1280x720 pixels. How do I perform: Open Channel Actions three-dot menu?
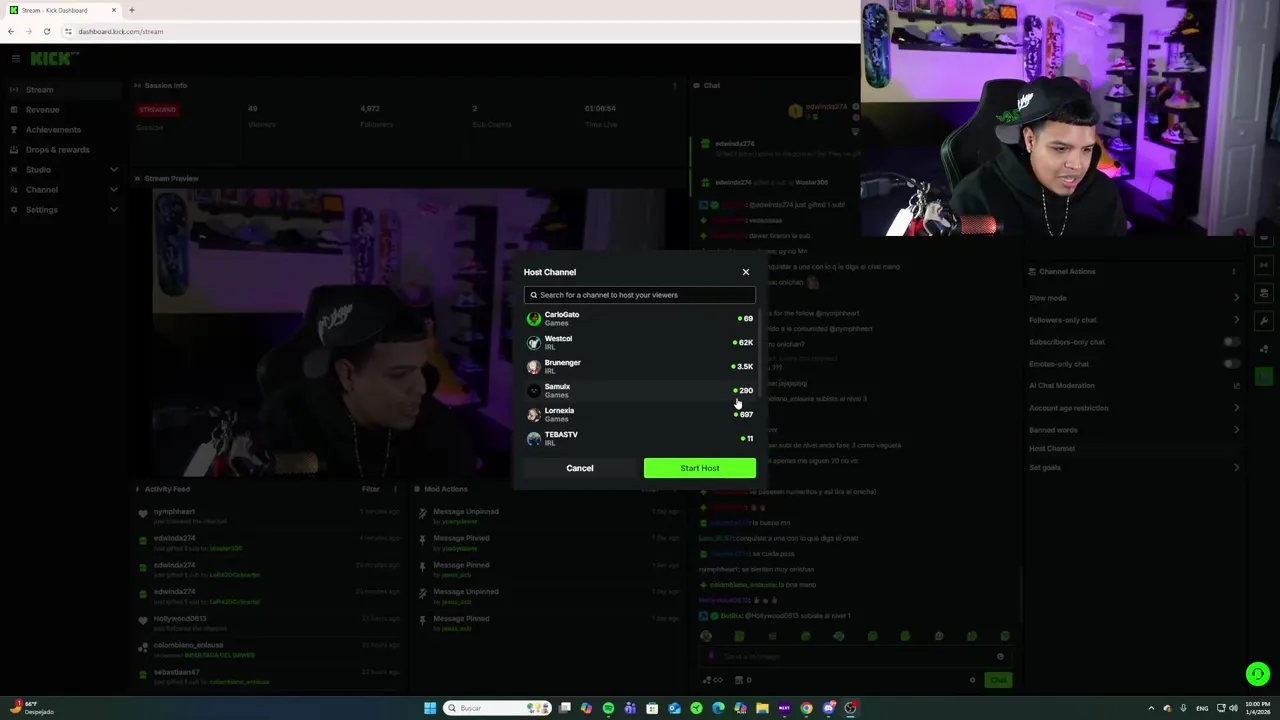[x=1233, y=272]
